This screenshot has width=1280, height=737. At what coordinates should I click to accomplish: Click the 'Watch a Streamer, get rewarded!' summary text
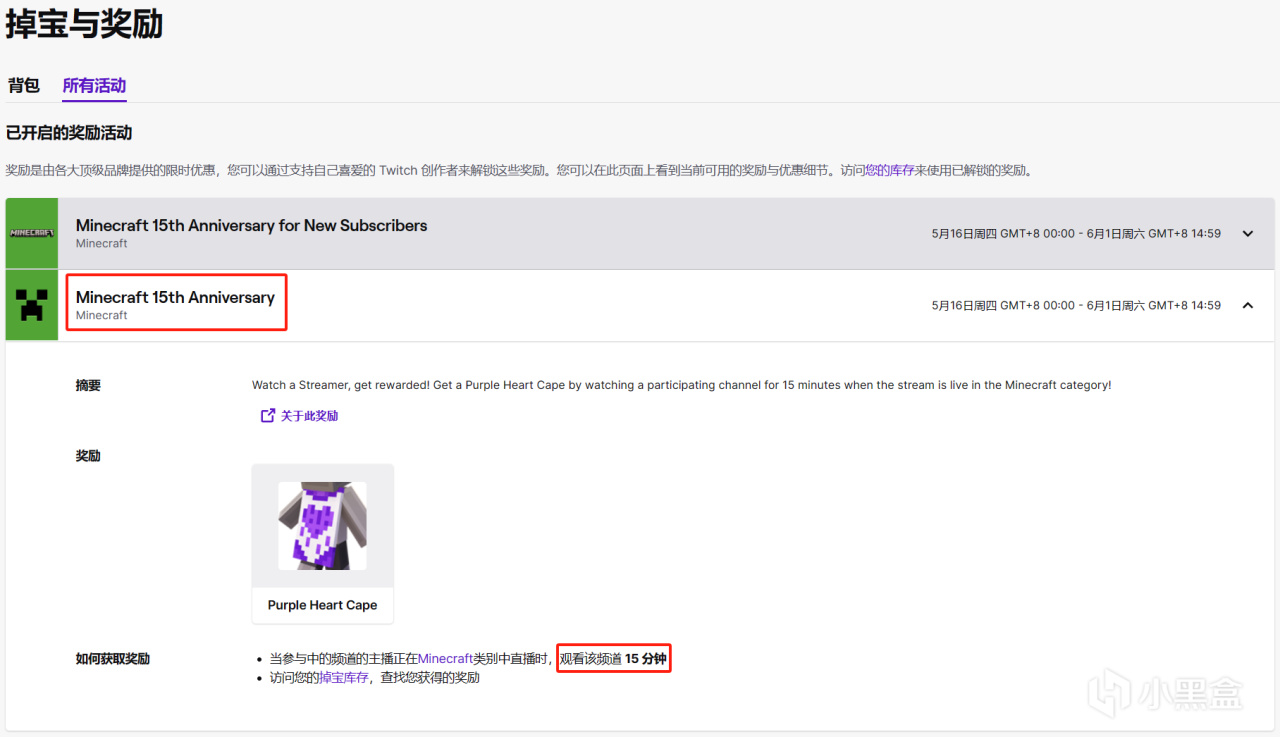(x=681, y=385)
